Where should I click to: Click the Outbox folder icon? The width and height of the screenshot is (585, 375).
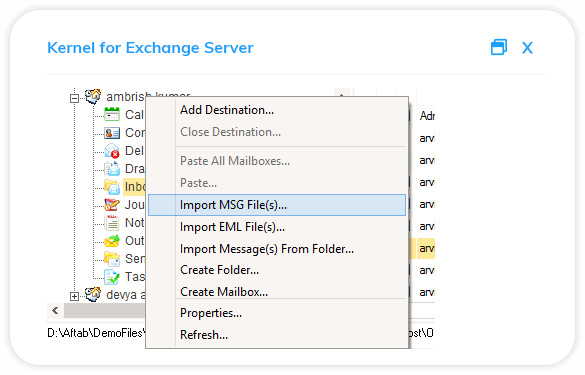pos(112,241)
